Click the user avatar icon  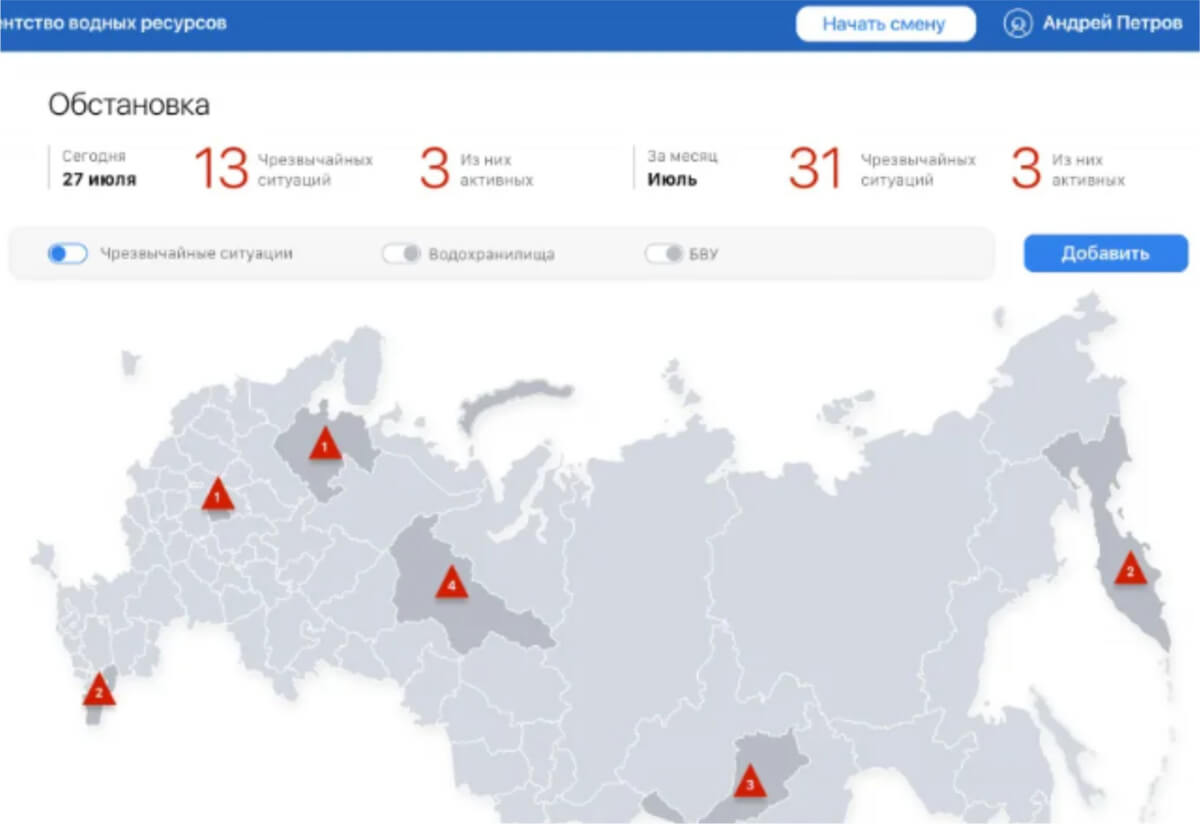point(1017,24)
